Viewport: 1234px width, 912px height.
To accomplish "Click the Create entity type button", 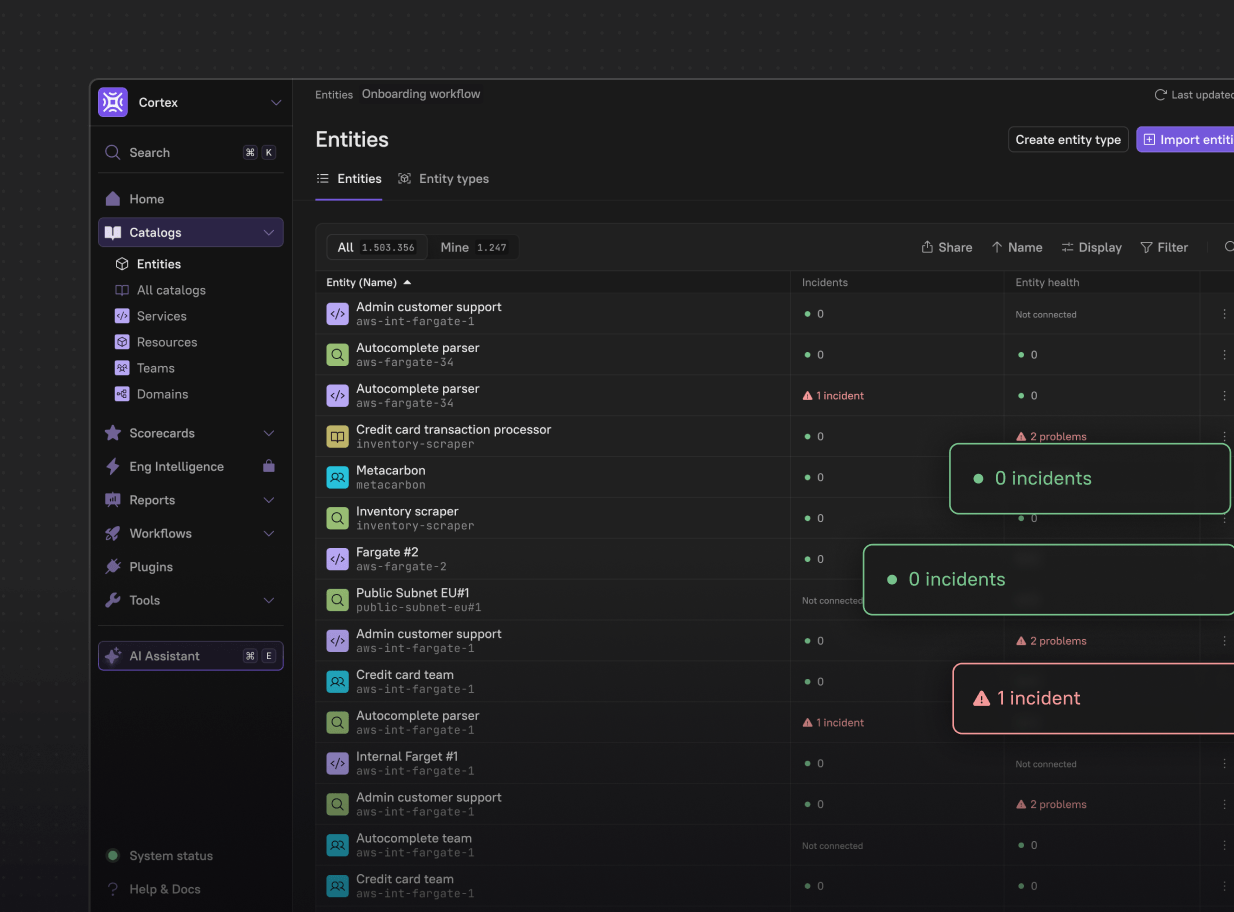I will point(1067,140).
